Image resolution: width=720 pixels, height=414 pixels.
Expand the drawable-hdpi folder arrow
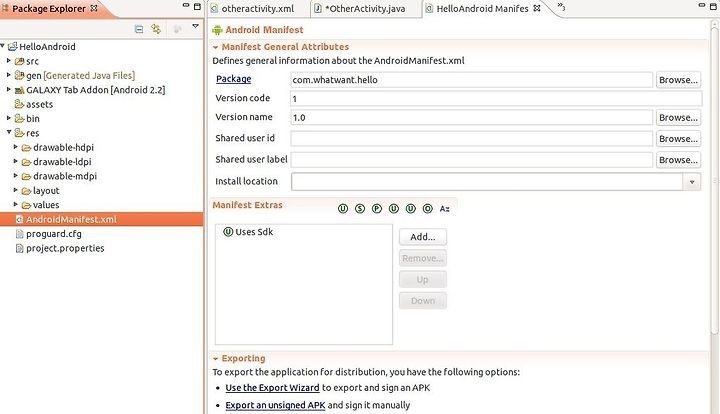coord(16,147)
